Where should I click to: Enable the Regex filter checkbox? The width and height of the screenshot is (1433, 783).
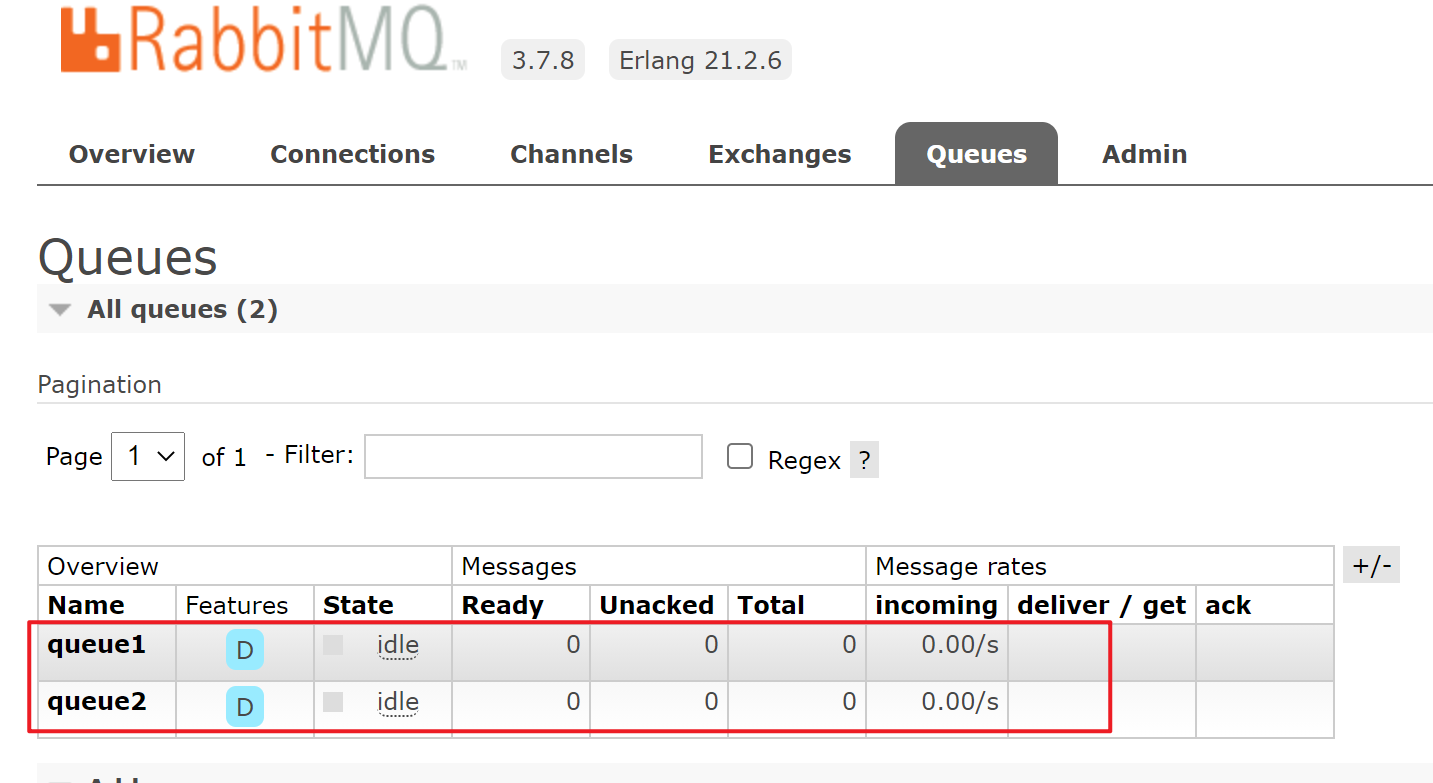point(740,457)
